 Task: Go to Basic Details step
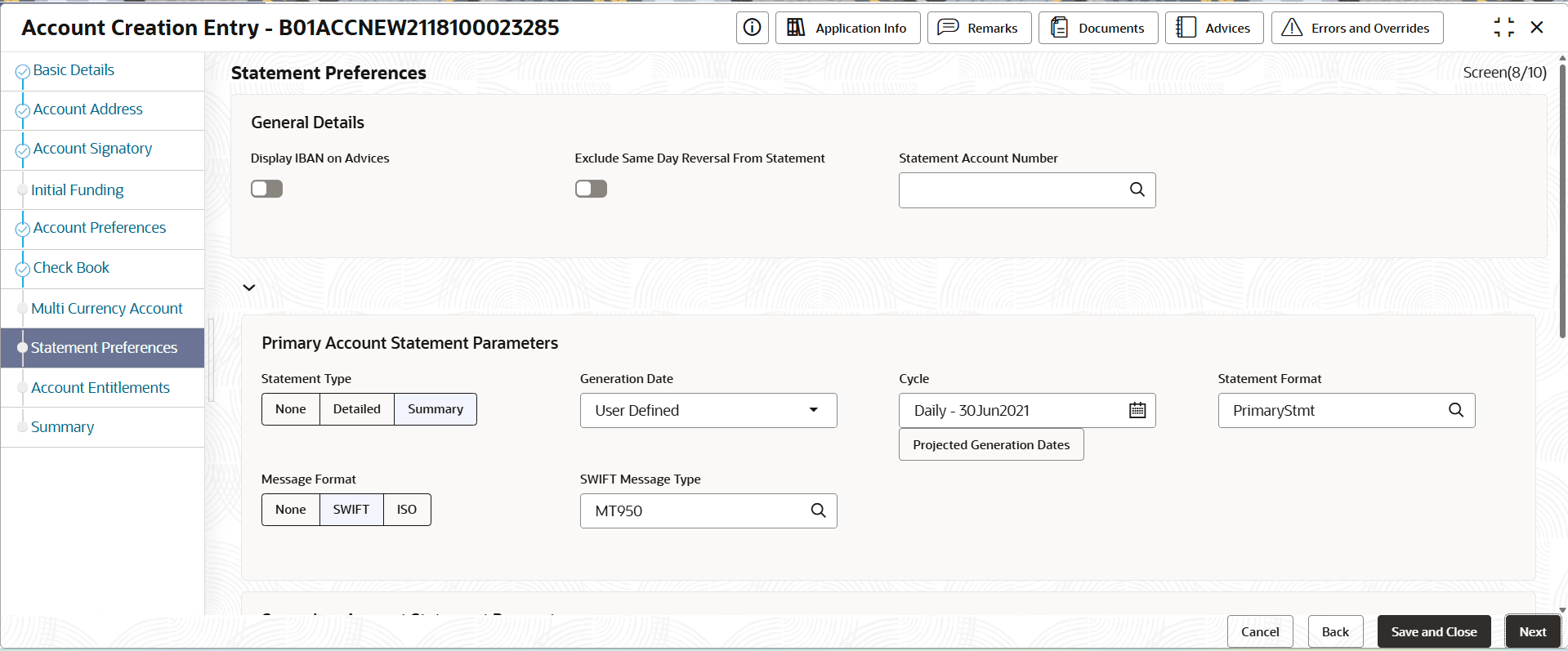pyautogui.click(x=74, y=70)
